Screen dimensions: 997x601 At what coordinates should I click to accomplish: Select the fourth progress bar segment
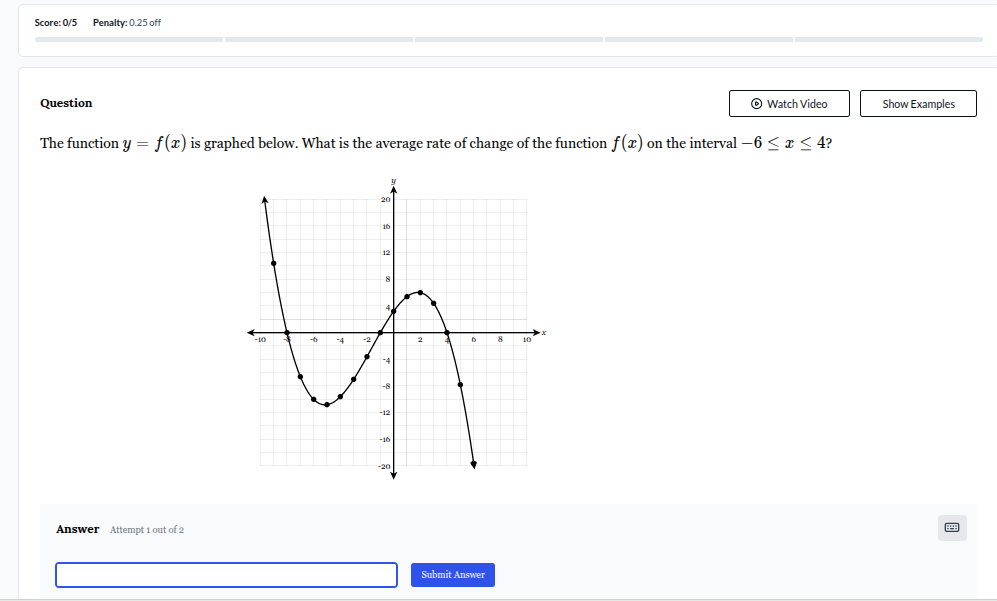700,40
